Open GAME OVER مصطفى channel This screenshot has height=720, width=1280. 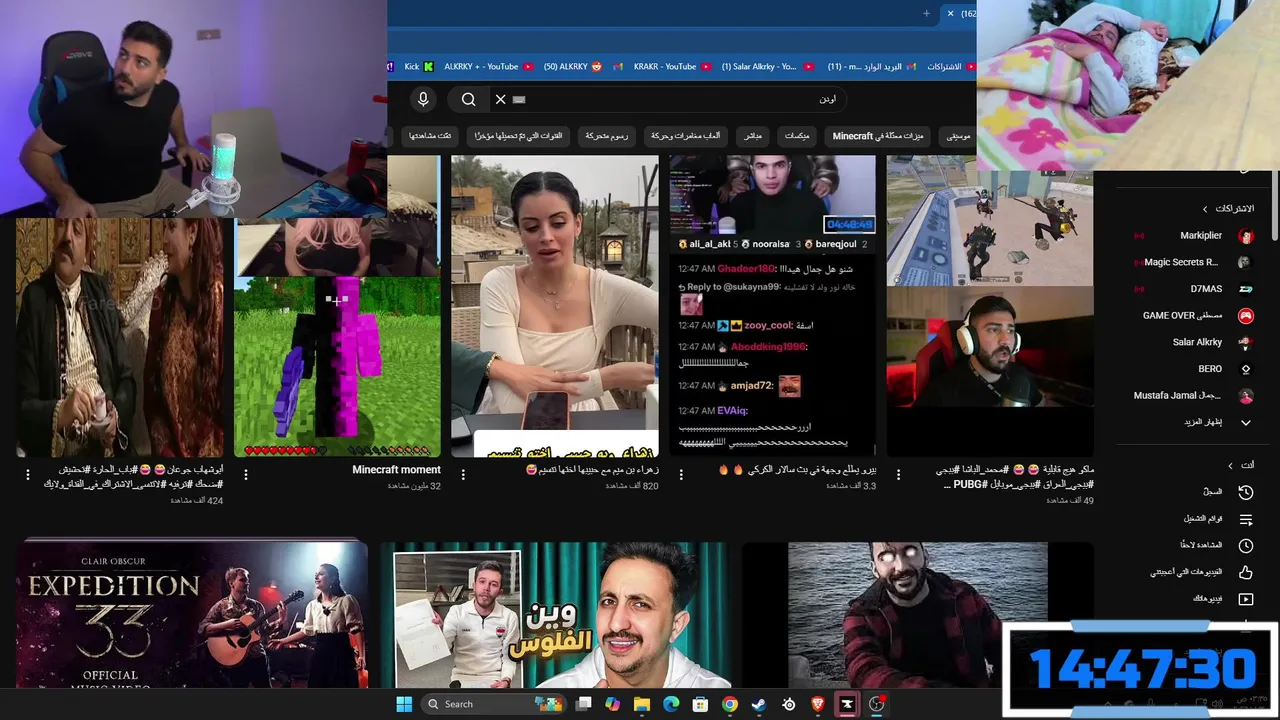pos(1195,315)
